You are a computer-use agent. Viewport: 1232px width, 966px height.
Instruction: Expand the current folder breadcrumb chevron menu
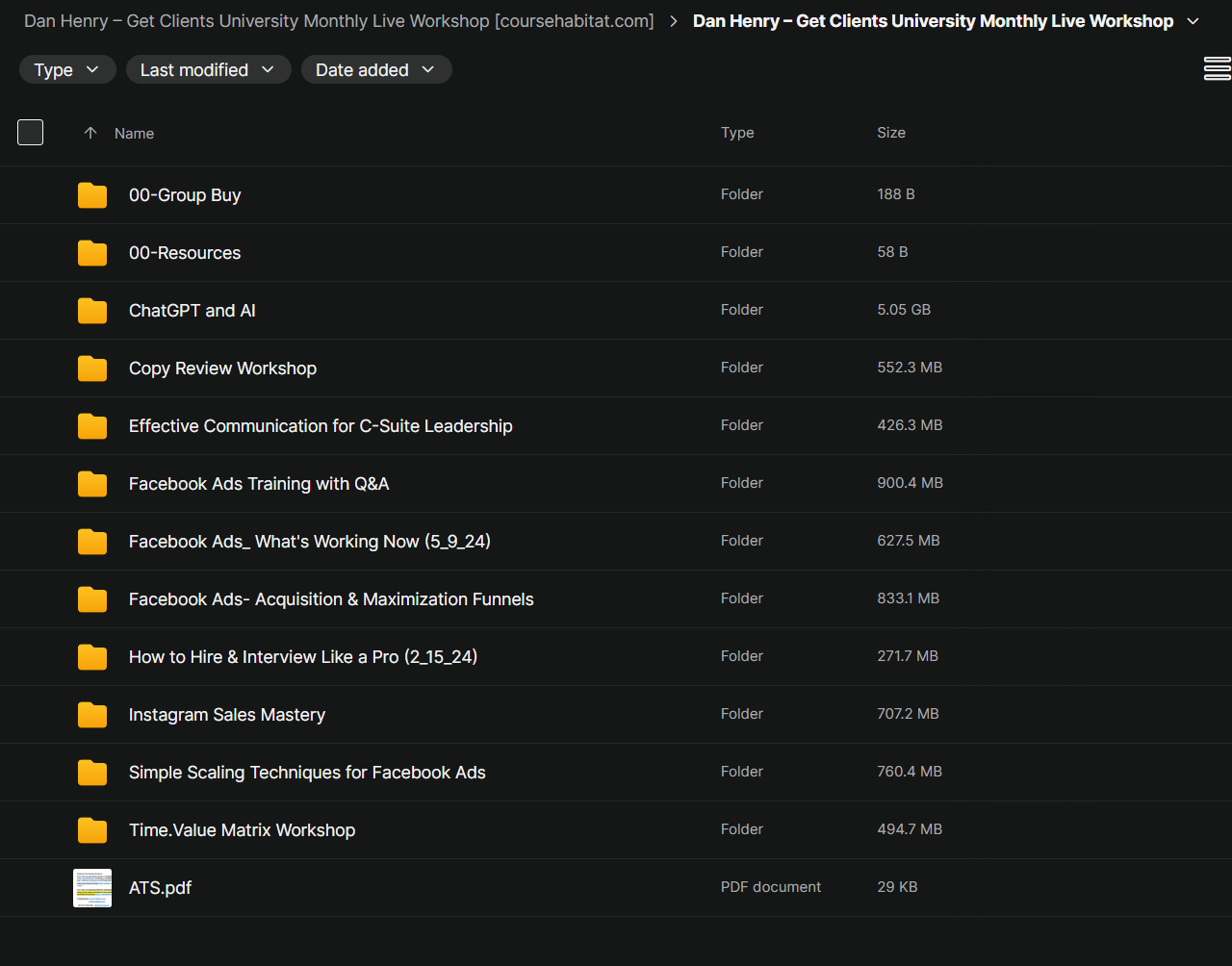tap(1193, 21)
